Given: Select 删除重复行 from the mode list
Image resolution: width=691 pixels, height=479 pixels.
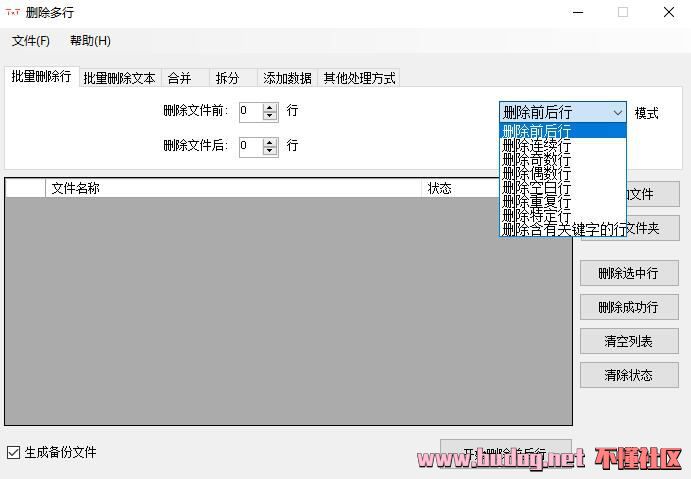Looking at the screenshot, I should pyautogui.click(x=563, y=201).
